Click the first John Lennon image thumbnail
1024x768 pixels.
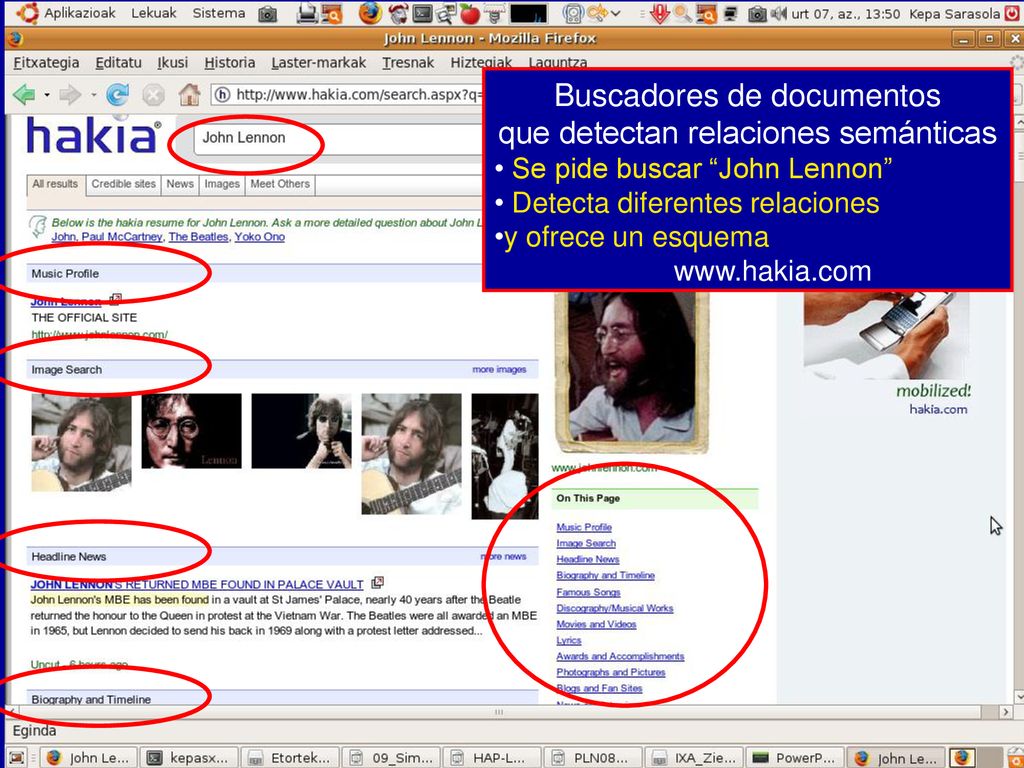click(81, 442)
